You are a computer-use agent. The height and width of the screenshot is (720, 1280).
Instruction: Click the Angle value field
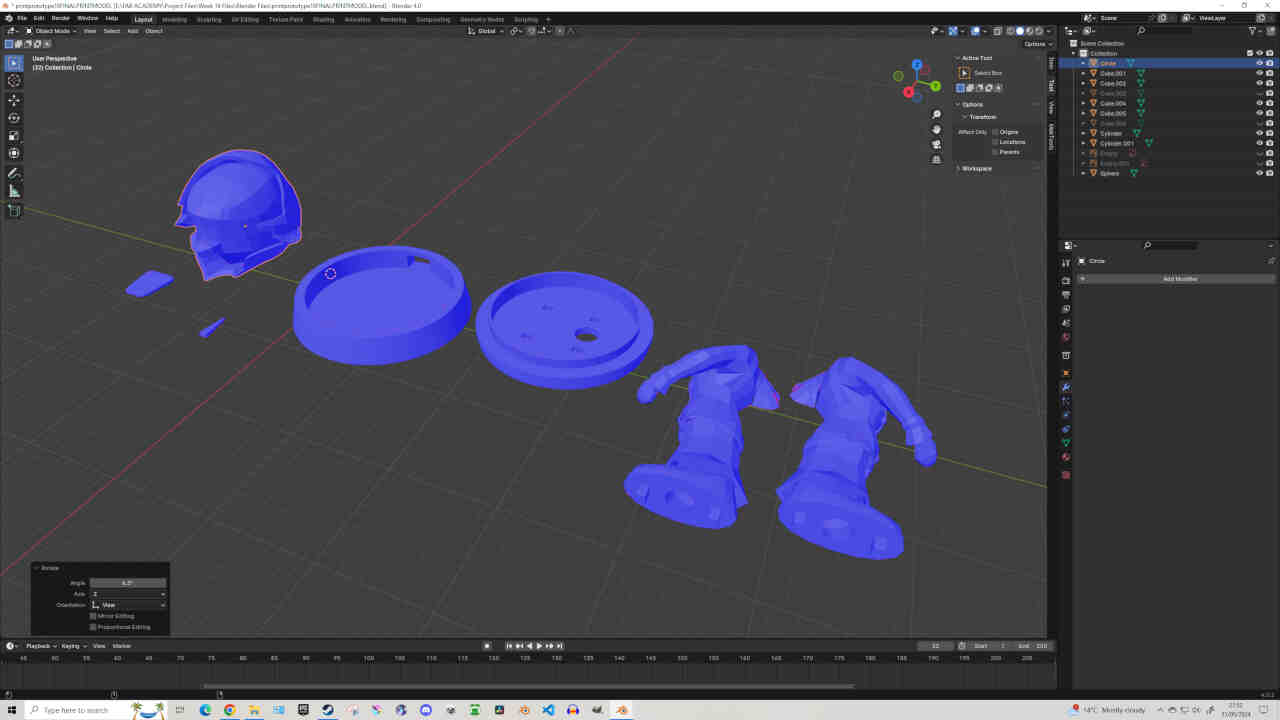coord(128,582)
